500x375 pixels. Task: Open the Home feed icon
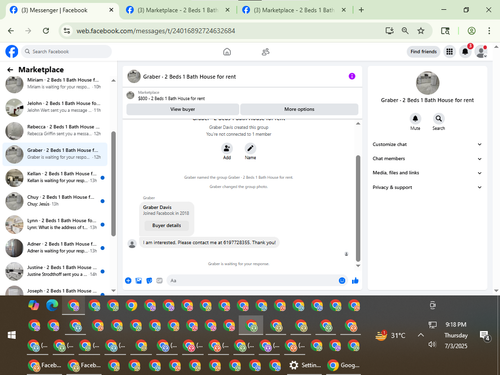(x=227, y=52)
